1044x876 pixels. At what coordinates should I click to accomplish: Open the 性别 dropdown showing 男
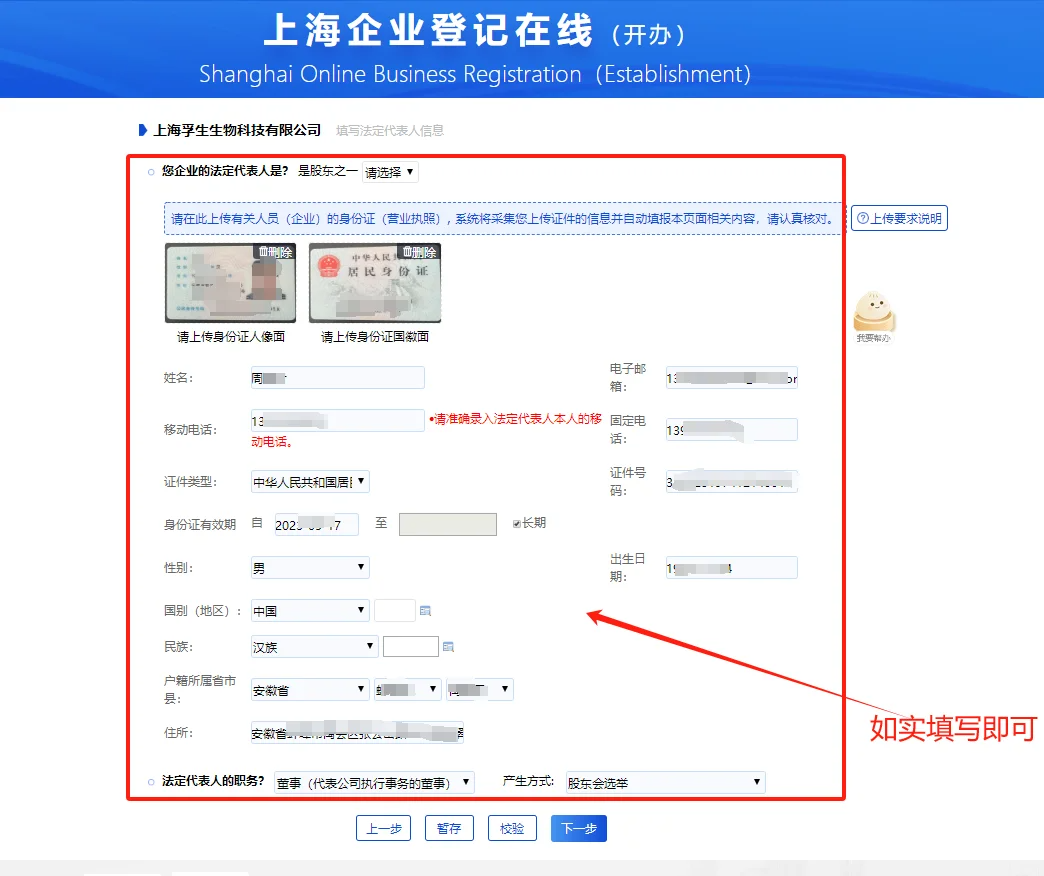(x=310, y=568)
